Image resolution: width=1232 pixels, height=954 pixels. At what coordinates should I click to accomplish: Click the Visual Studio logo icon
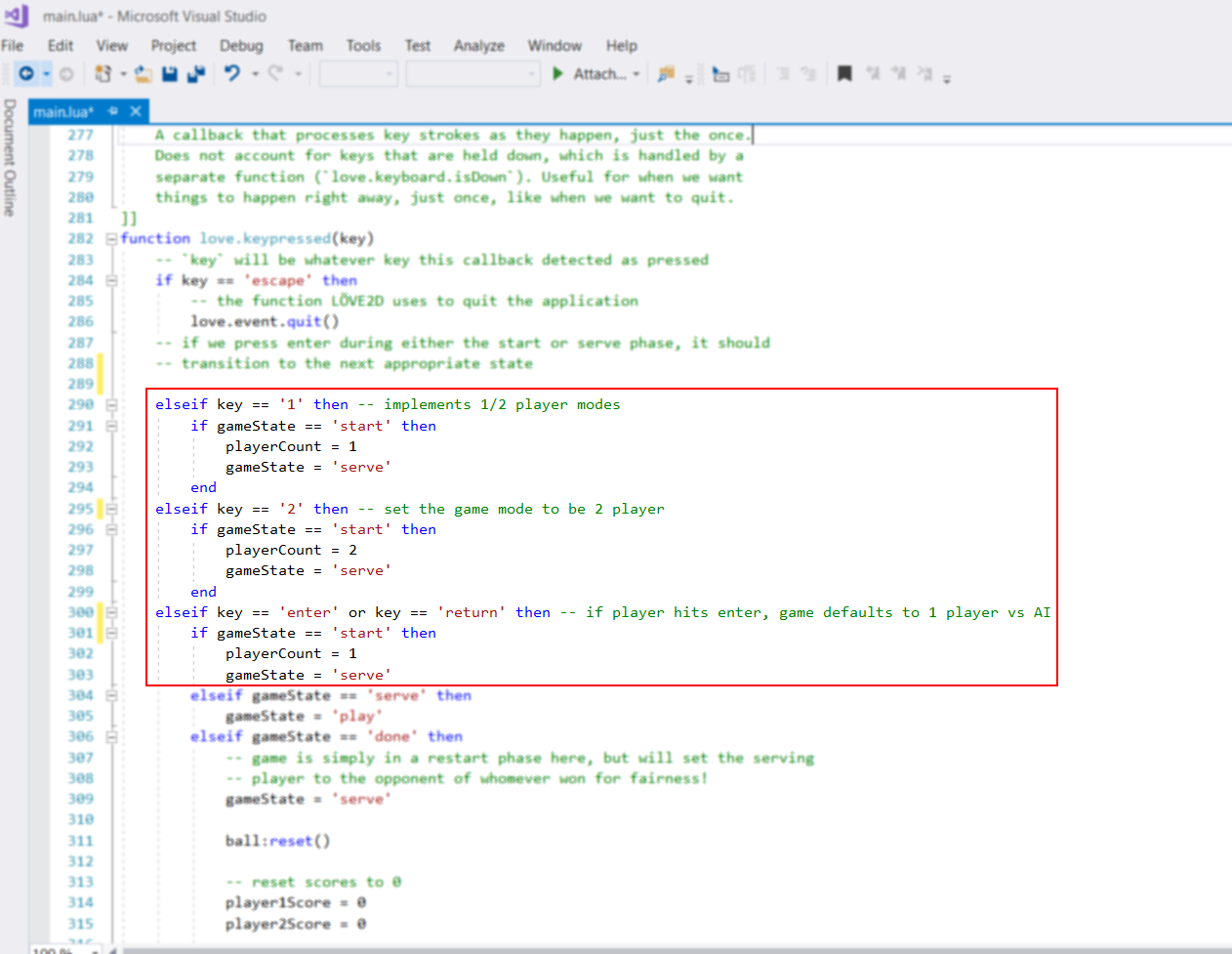point(17,16)
